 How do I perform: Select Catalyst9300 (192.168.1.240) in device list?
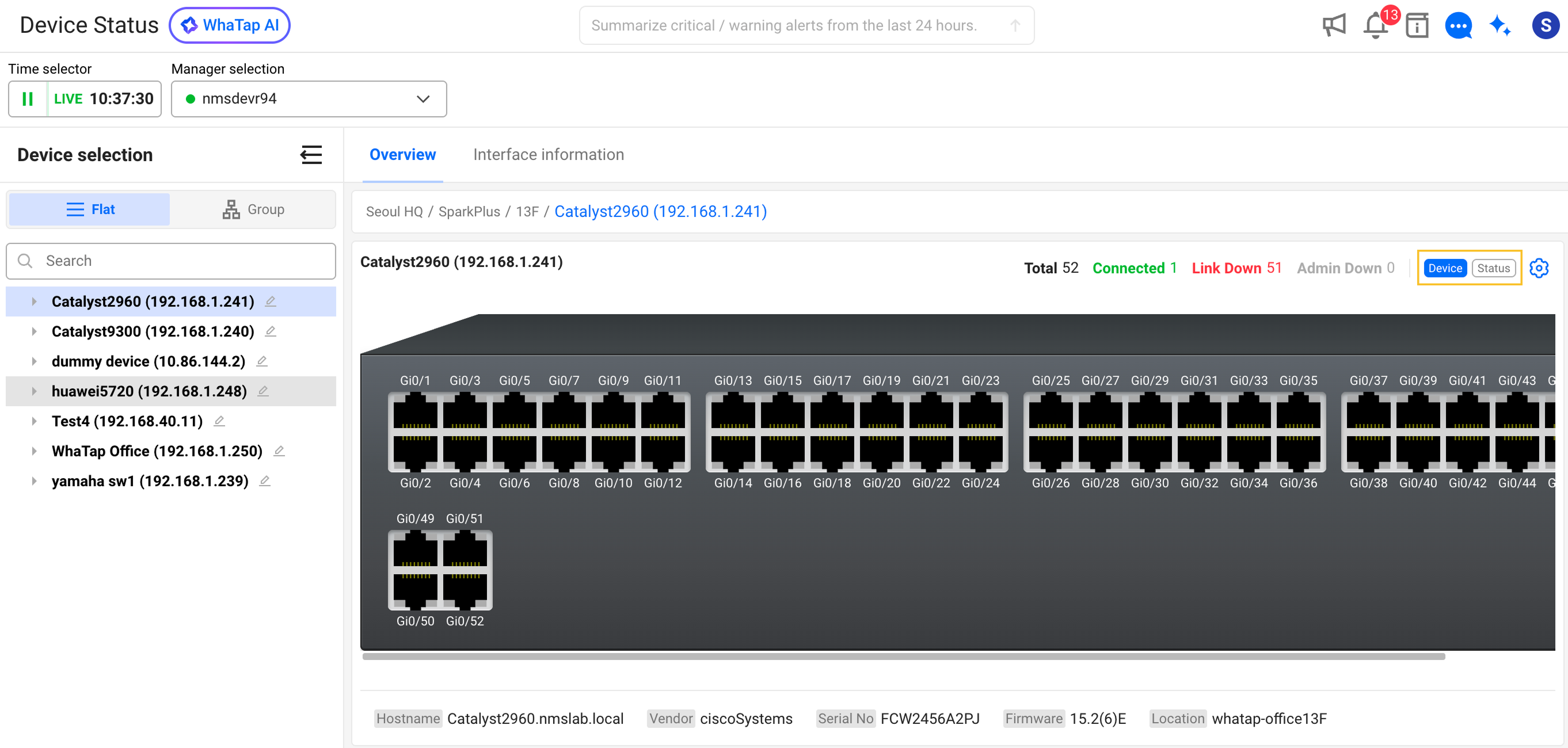point(152,331)
